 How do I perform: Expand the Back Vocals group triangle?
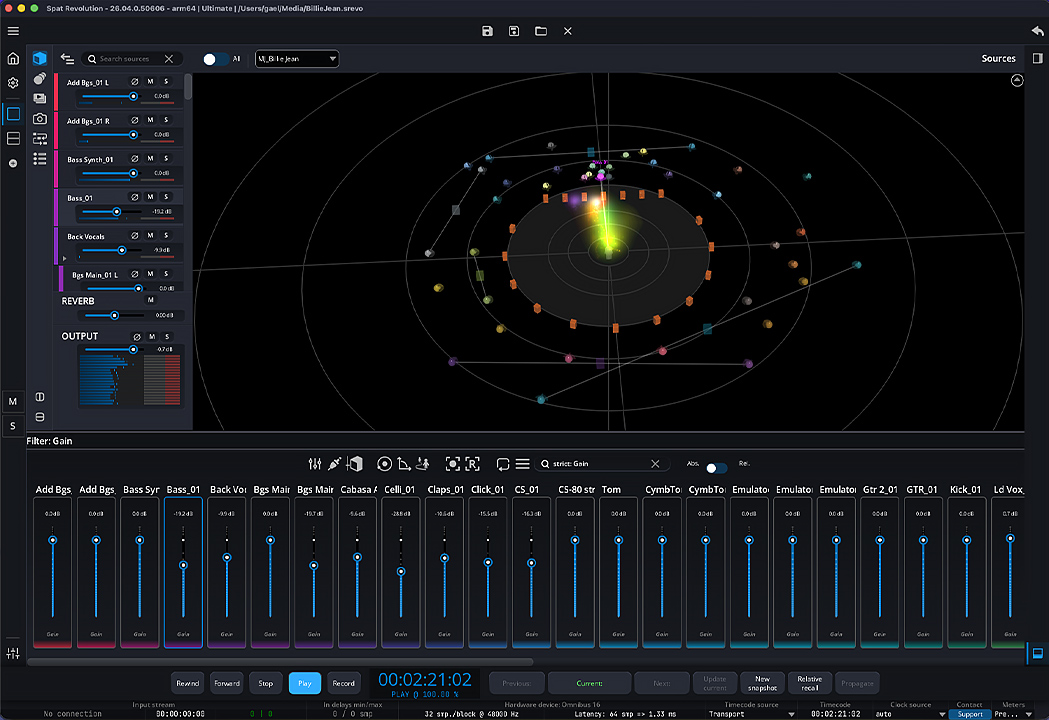tap(64, 257)
